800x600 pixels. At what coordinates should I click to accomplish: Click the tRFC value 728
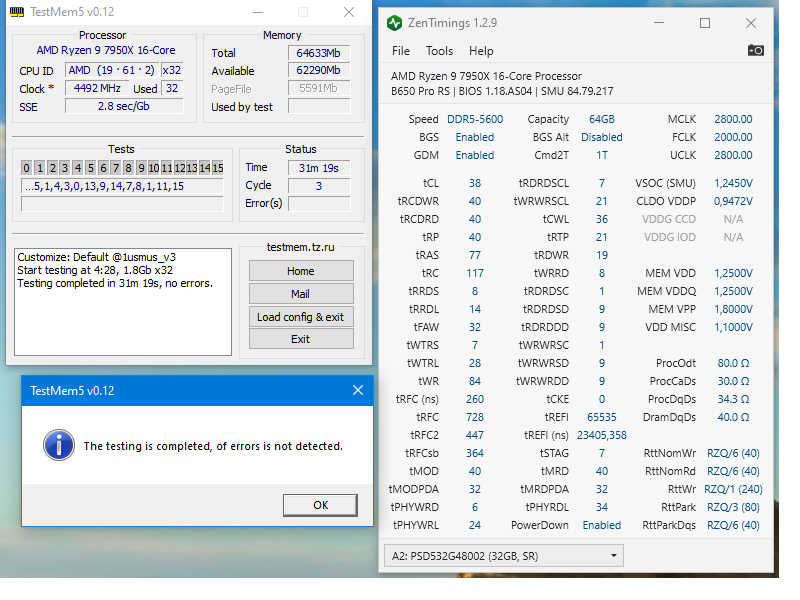coord(474,417)
